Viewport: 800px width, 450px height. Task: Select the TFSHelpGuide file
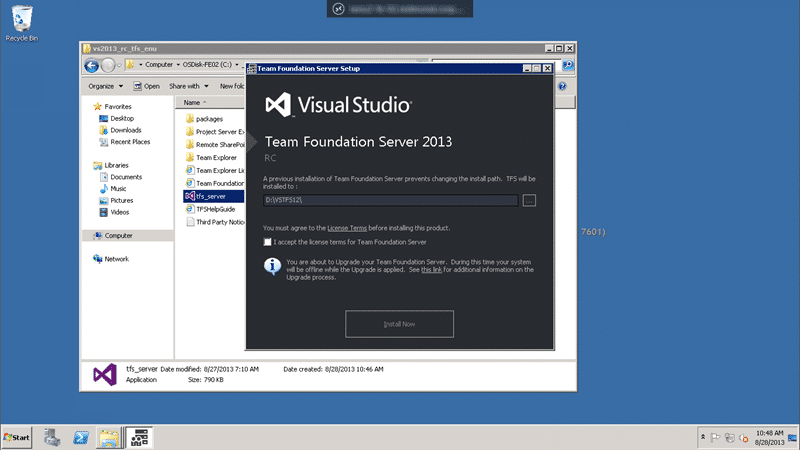pyautogui.click(x=211, y=209)
